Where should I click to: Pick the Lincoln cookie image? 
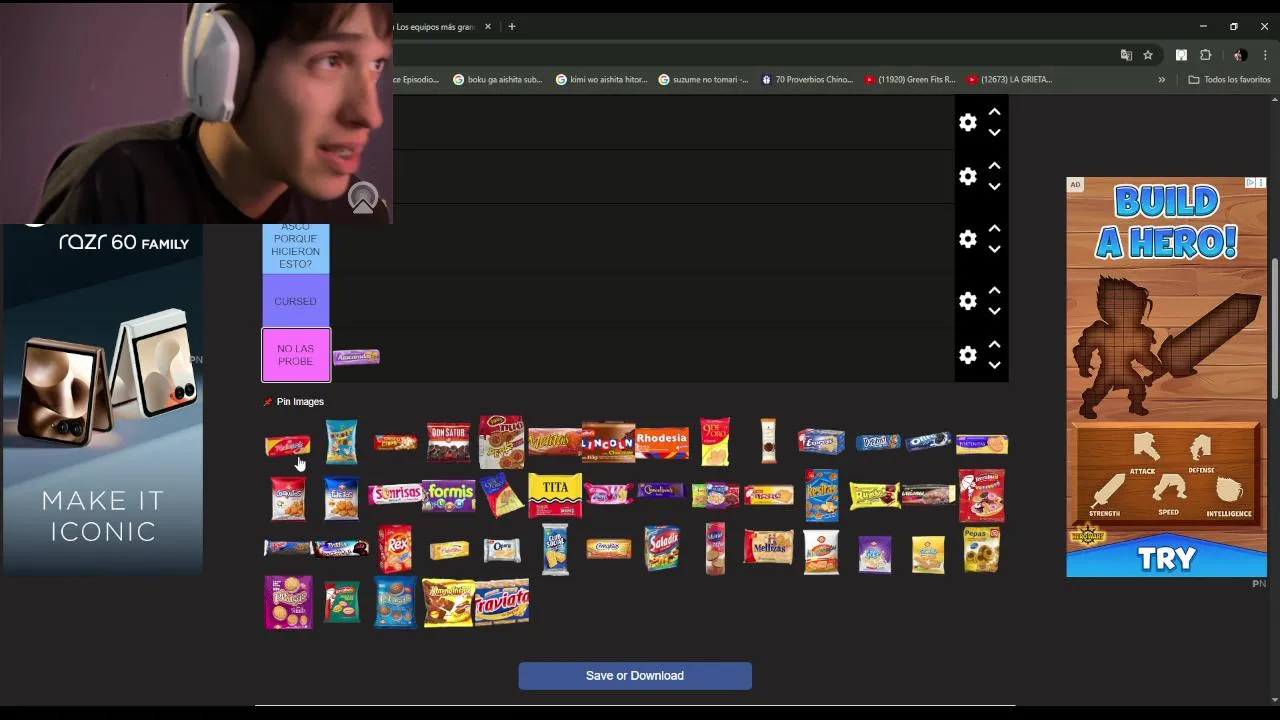coord(608,442)
